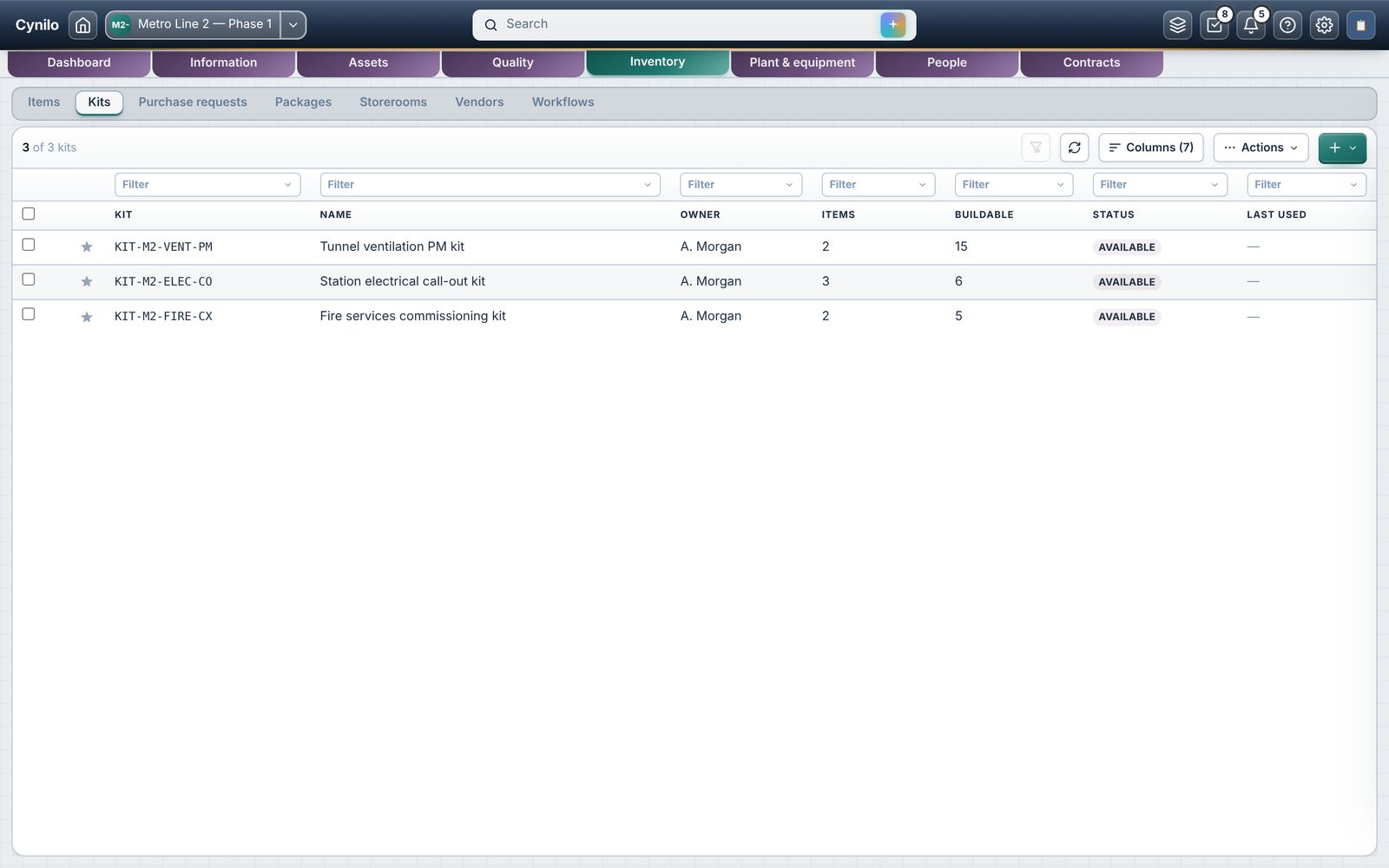This screenshot has width=1389, height=868.
Task: Open the Name column filter dropdown
Action: (490, 185)
